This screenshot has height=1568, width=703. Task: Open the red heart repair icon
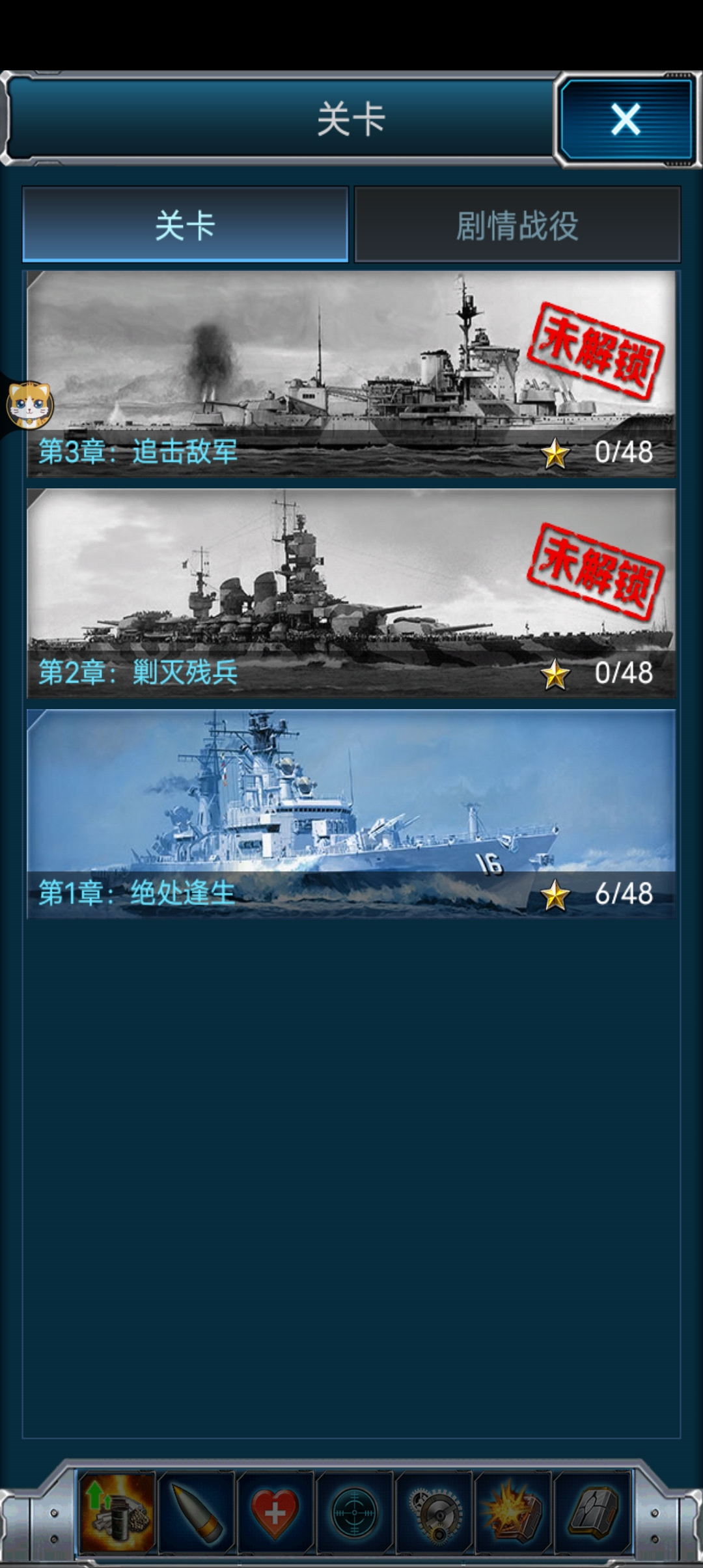pos(275,1512)
